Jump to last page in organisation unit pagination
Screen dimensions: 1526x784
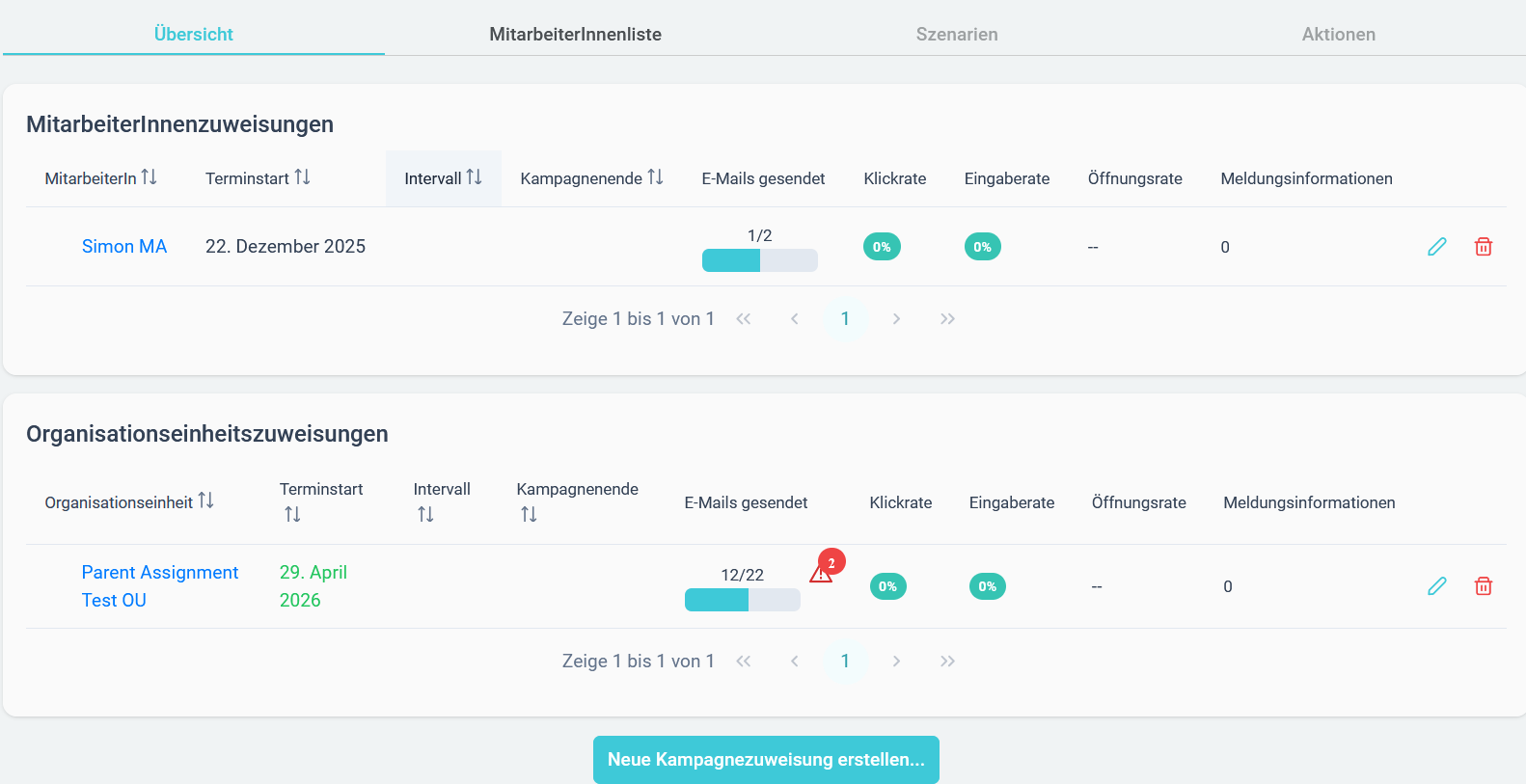(947, 662)
